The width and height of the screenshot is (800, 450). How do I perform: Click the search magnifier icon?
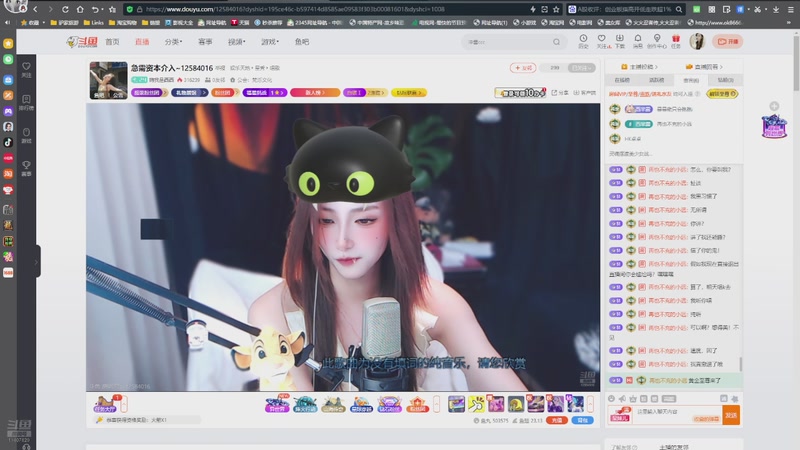coord(556,42)
